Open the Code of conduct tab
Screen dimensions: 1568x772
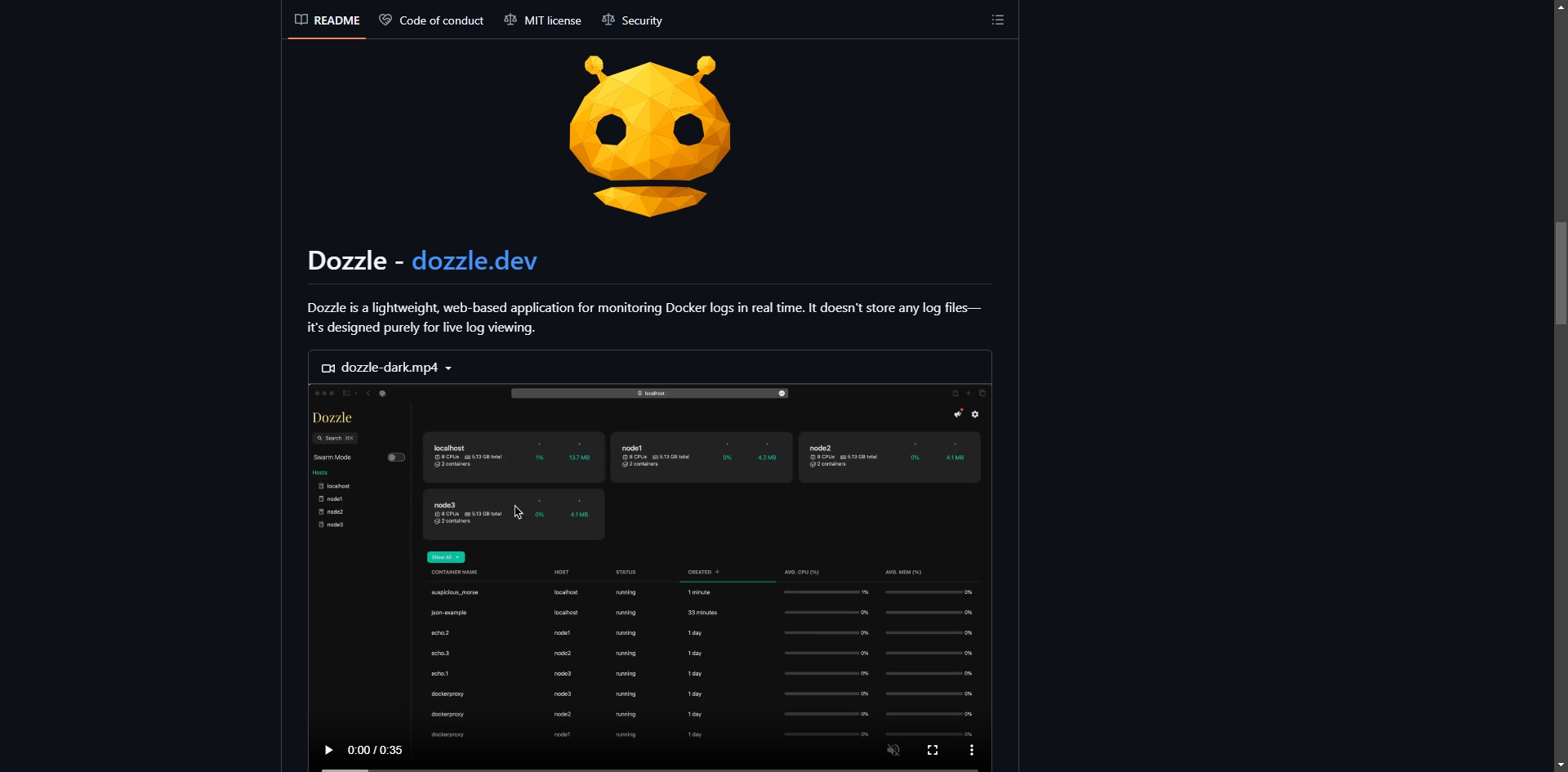[431, 20]
